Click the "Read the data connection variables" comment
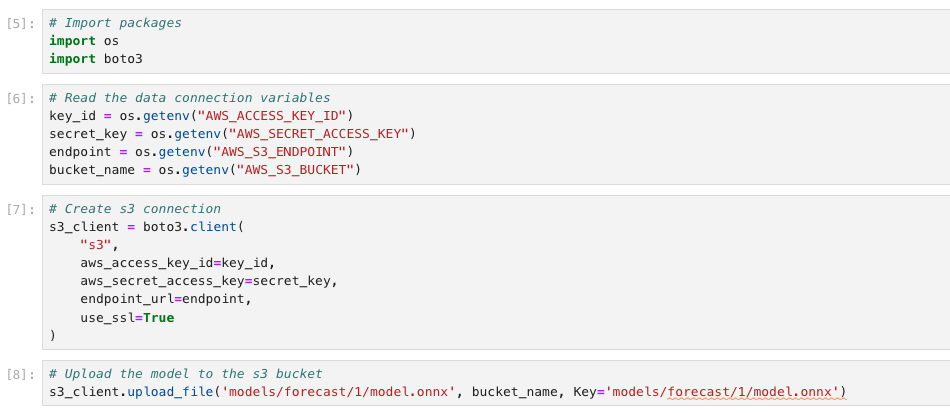The height and width of the screenshot is (413, 950). point(196,97)
